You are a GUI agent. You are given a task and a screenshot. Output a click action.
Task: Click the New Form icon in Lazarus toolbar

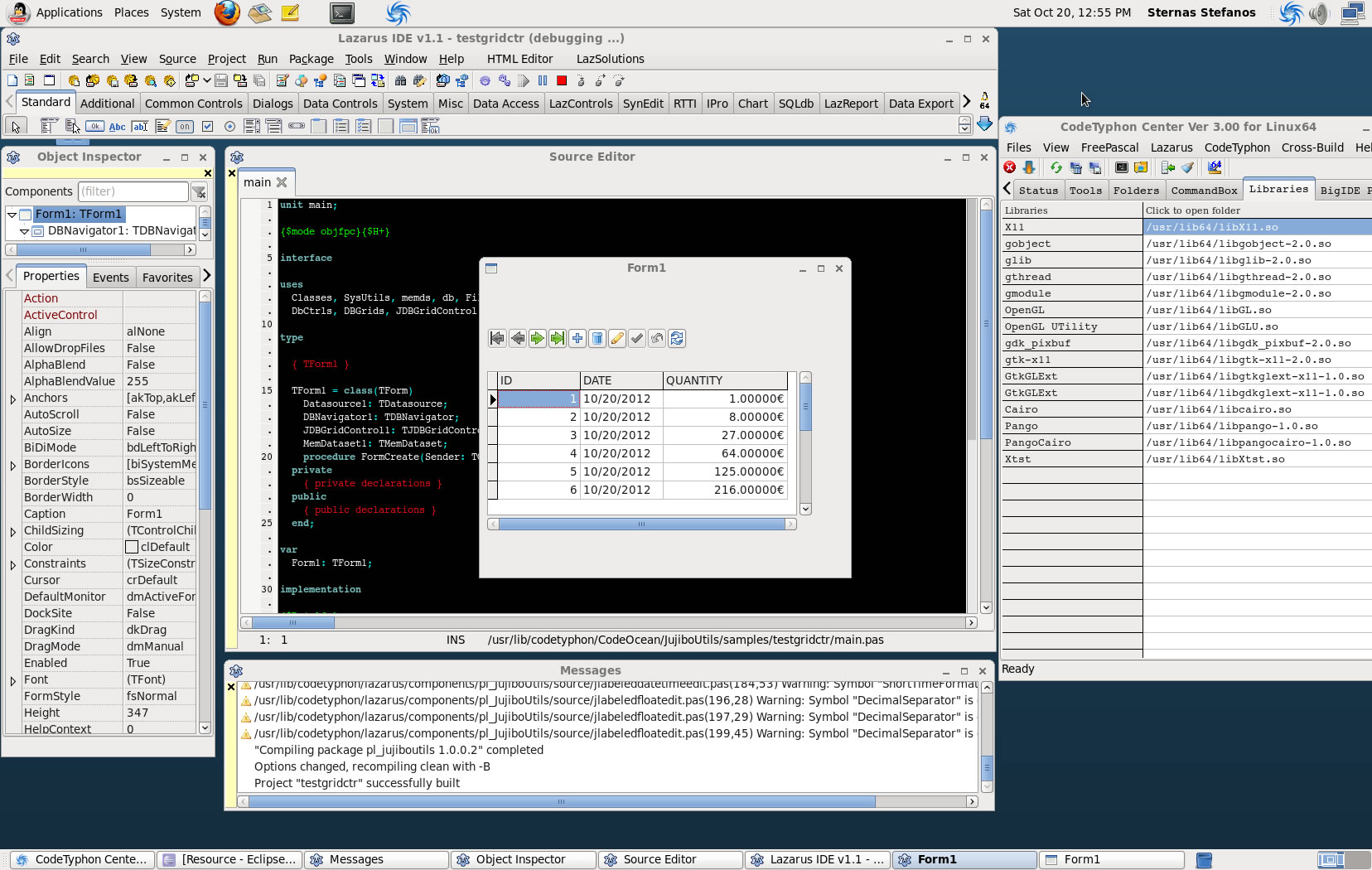tap(49, 80)
